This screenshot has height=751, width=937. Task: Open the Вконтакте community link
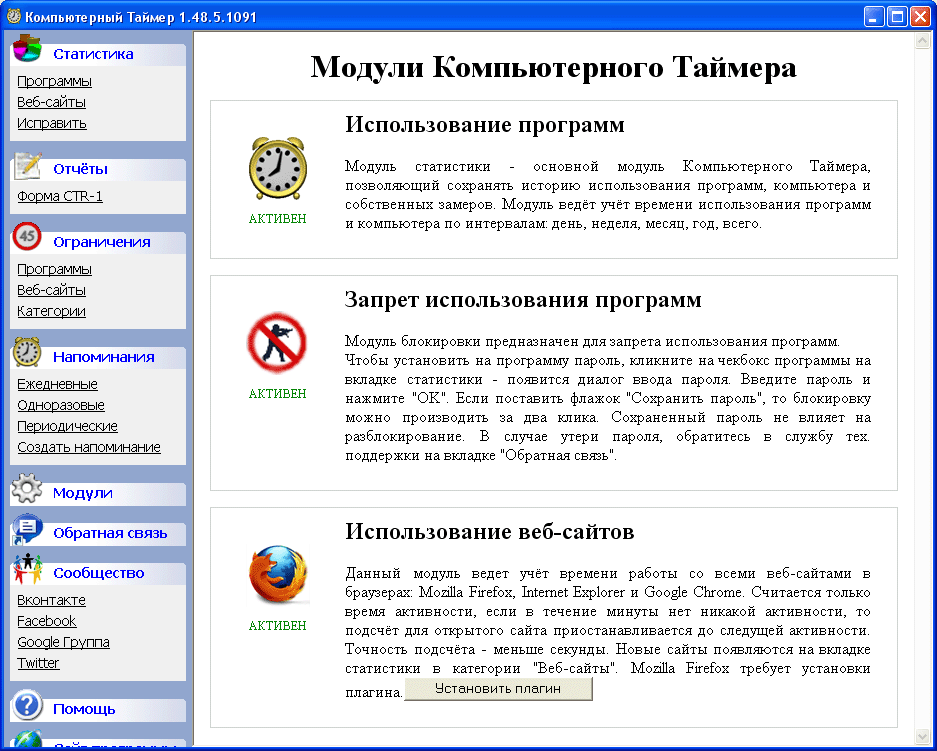click(51, 600)
